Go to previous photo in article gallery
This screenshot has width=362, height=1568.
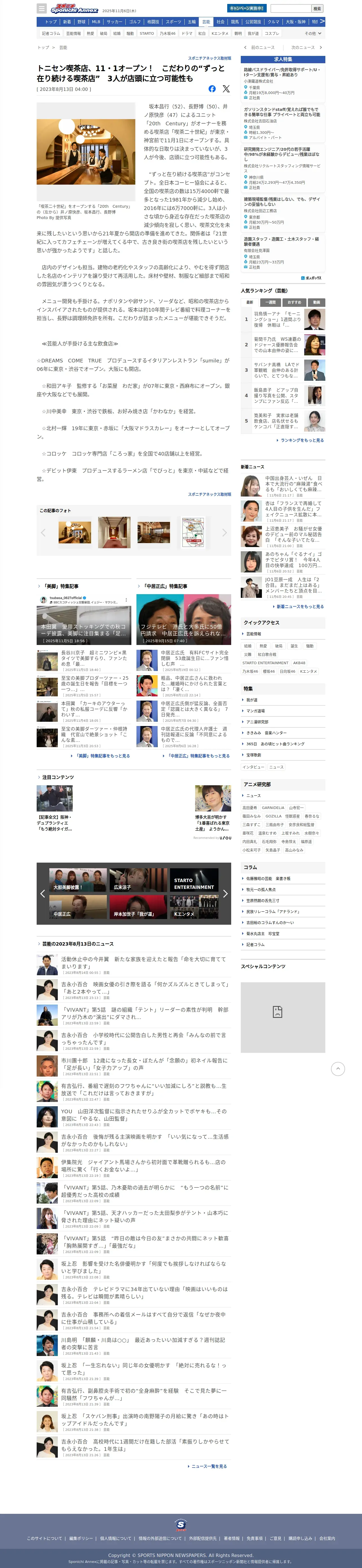tap(43, 533)
